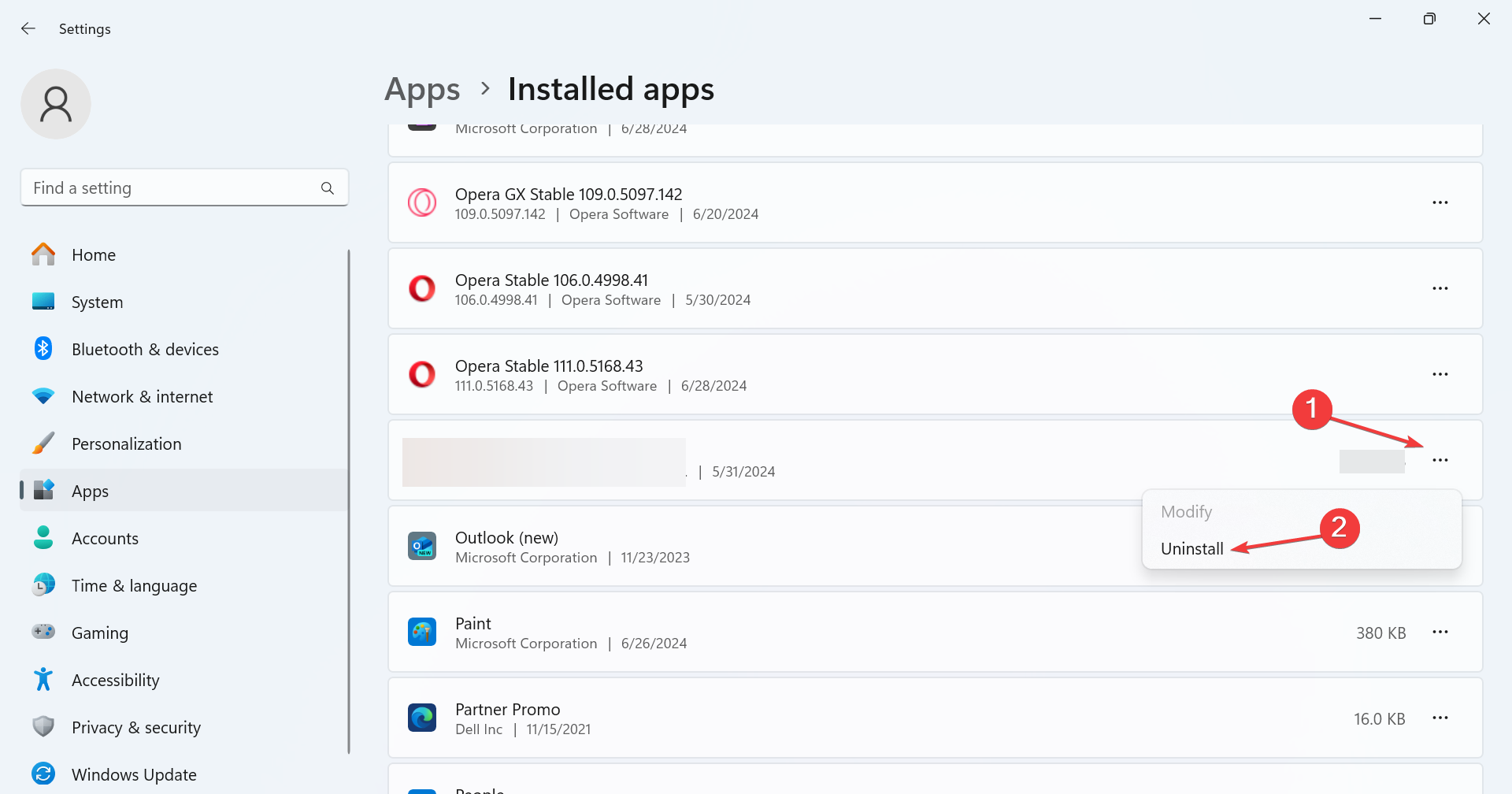
Task: Select the Opera Stable 106.0.4998.41 title
Action: pyautogui.click(x=551, y=280)
